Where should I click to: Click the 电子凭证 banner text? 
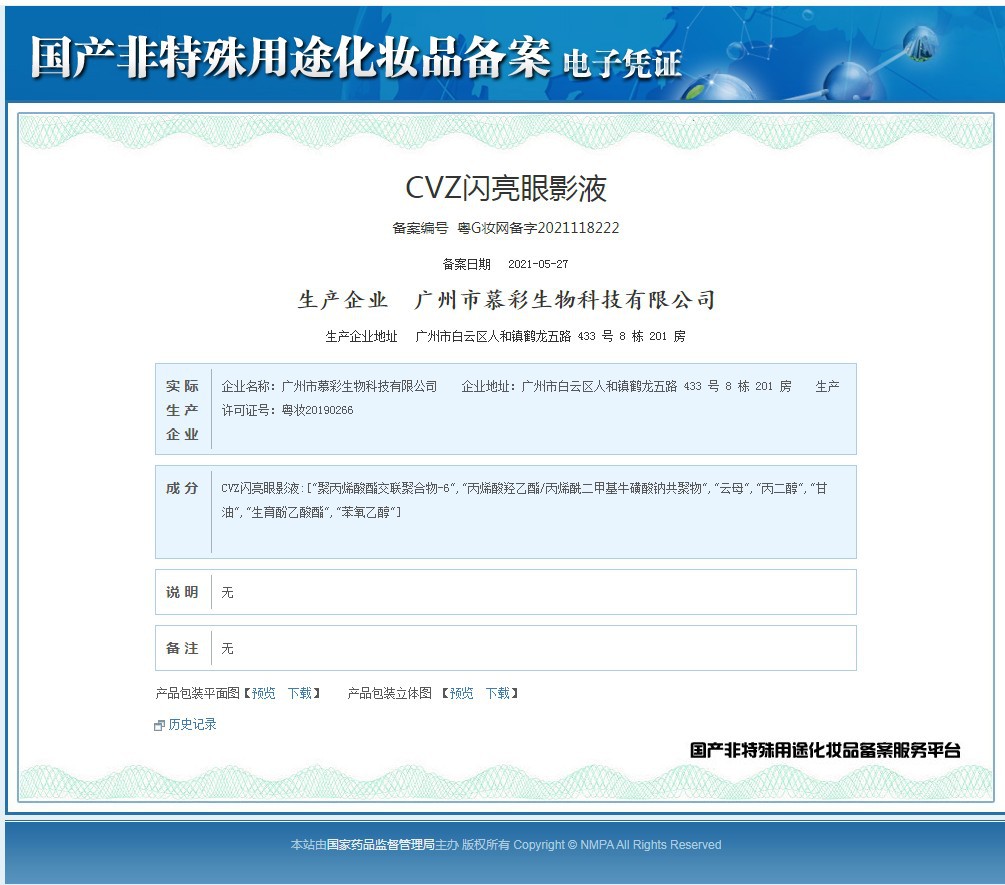(622, 64)
